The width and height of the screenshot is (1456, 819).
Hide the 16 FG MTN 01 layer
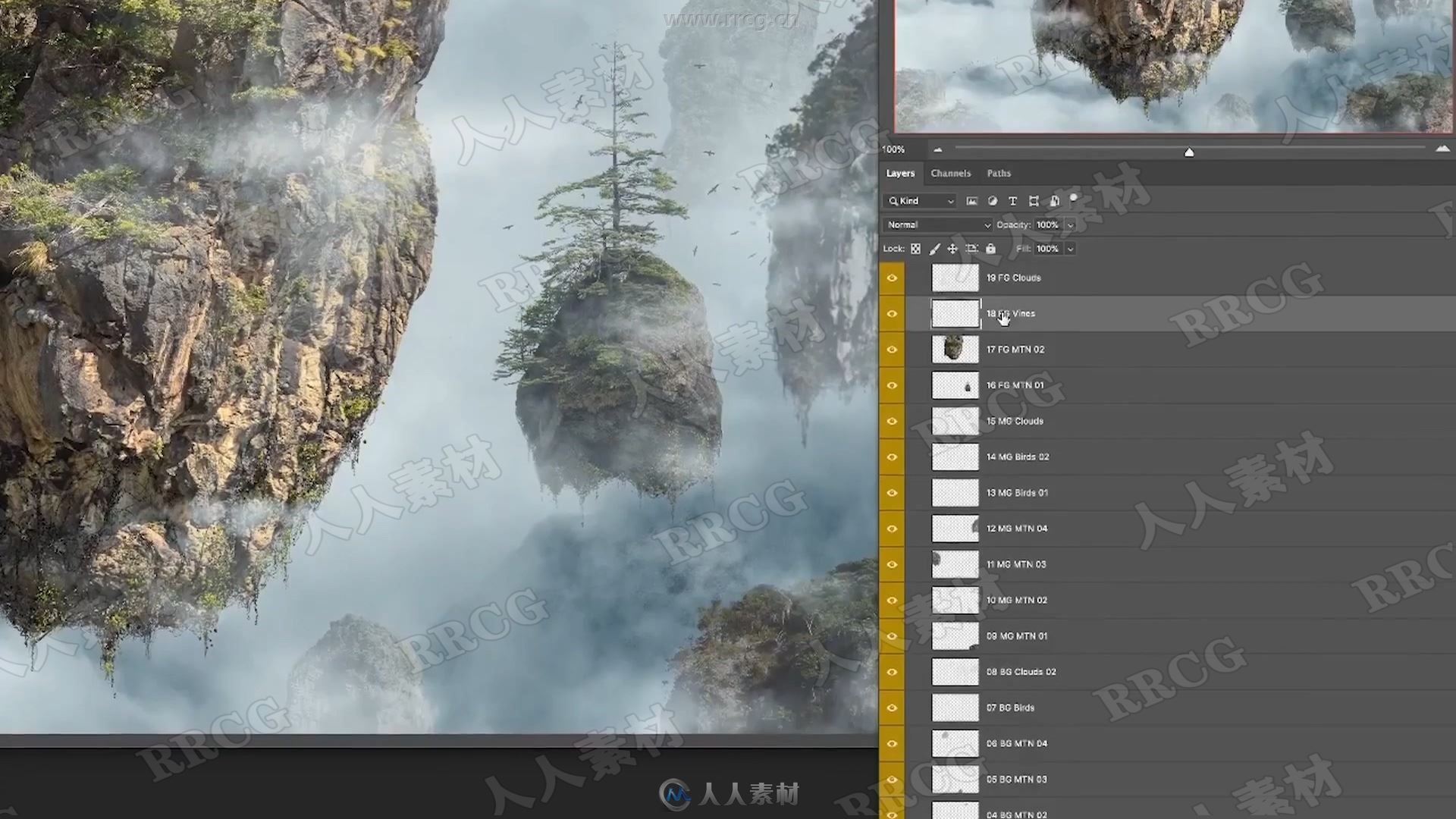pos(892,385)
